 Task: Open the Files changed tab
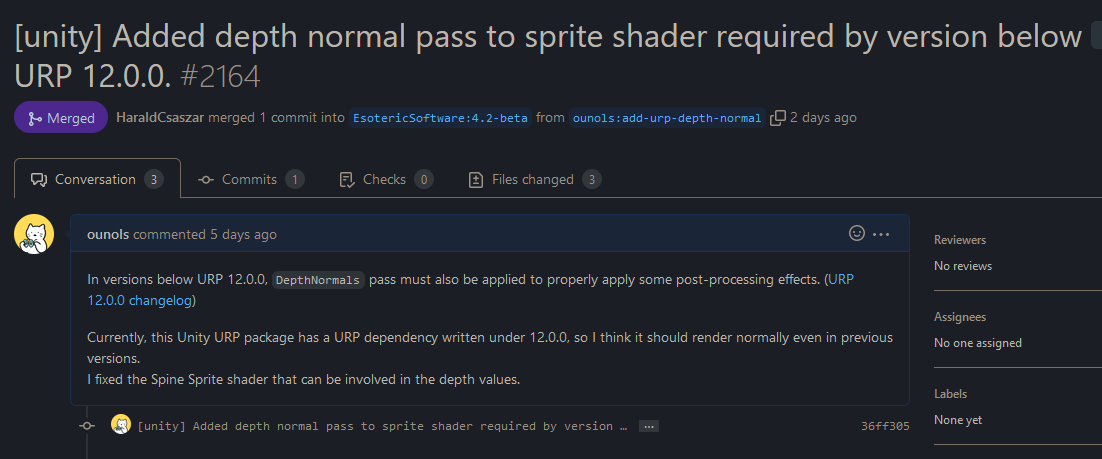click(x=534, y=179)
